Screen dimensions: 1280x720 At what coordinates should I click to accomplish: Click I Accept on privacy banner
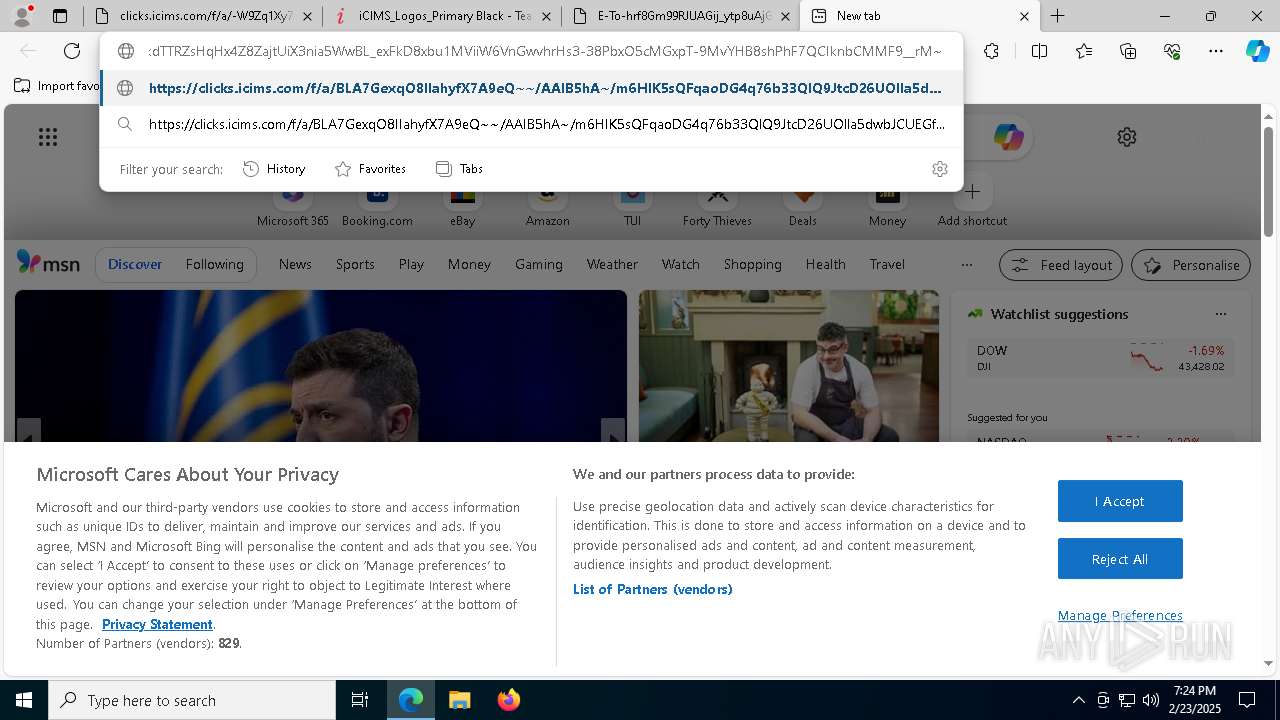pos(1120,501)
